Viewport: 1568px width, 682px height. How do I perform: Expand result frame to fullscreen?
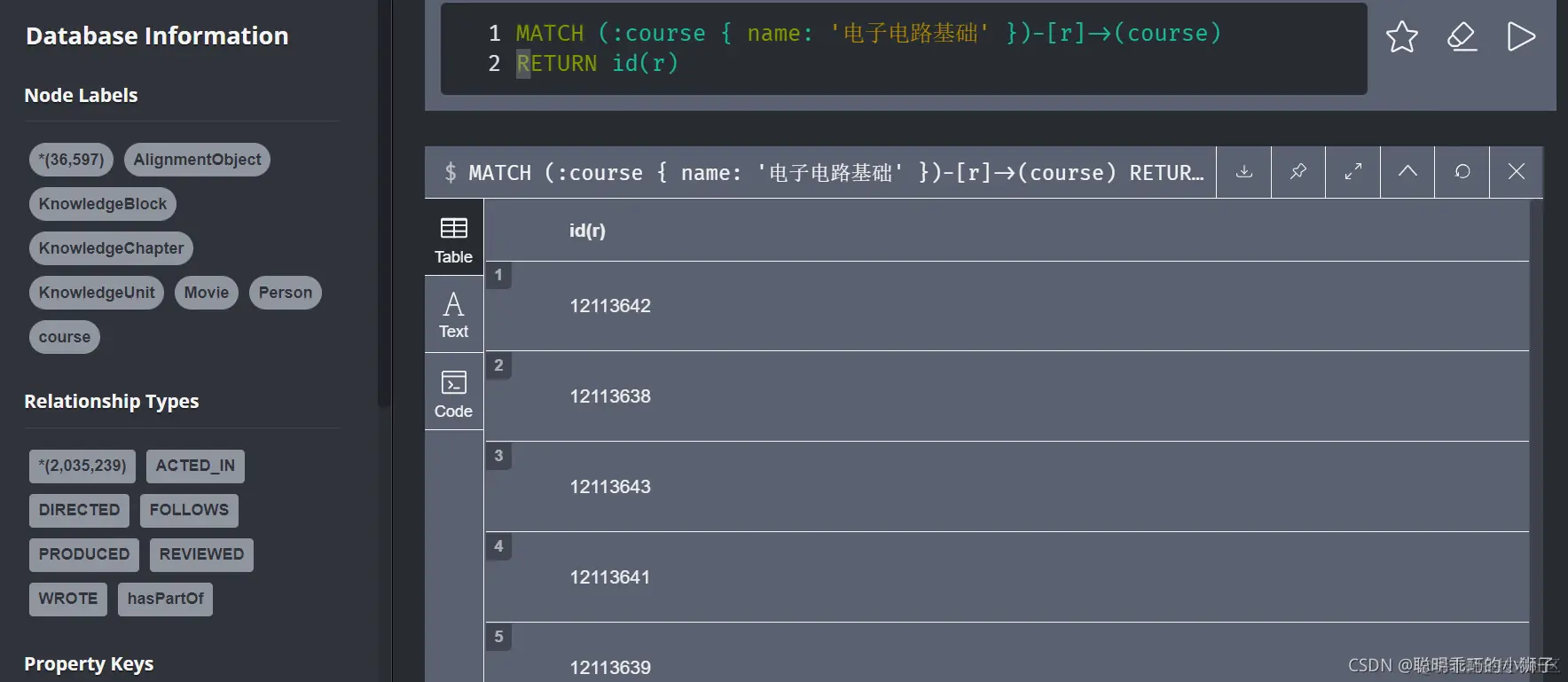point(1353,171)
